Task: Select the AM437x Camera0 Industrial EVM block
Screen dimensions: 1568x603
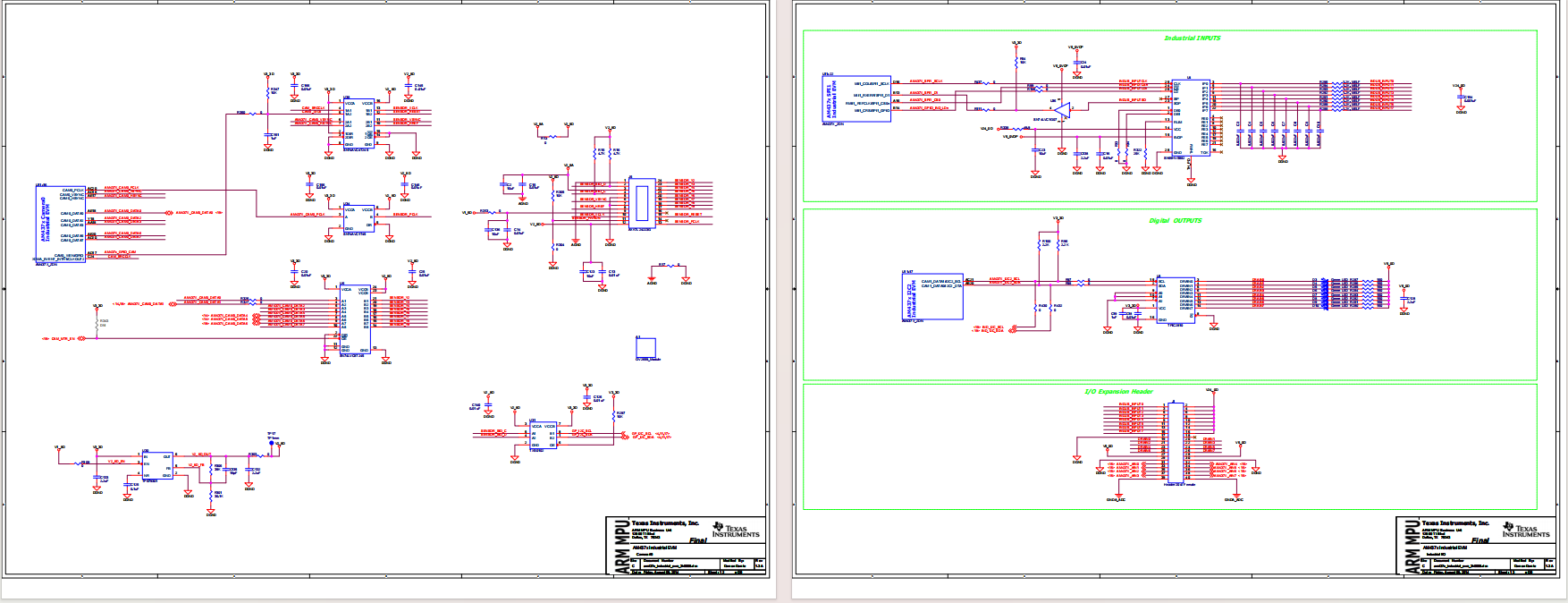Action: (x=61, y=223)
